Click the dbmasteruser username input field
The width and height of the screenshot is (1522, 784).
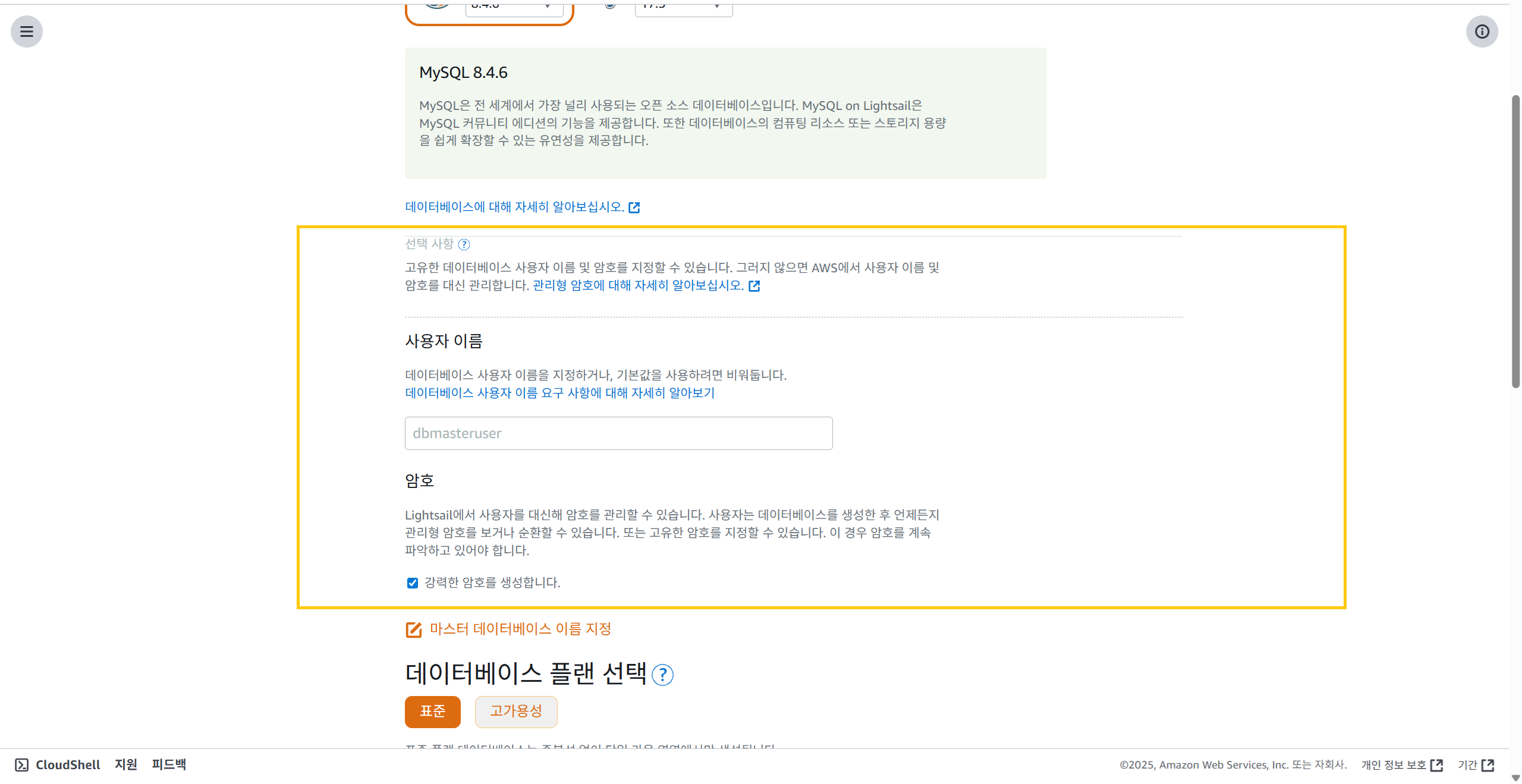(x=618, y=433)
